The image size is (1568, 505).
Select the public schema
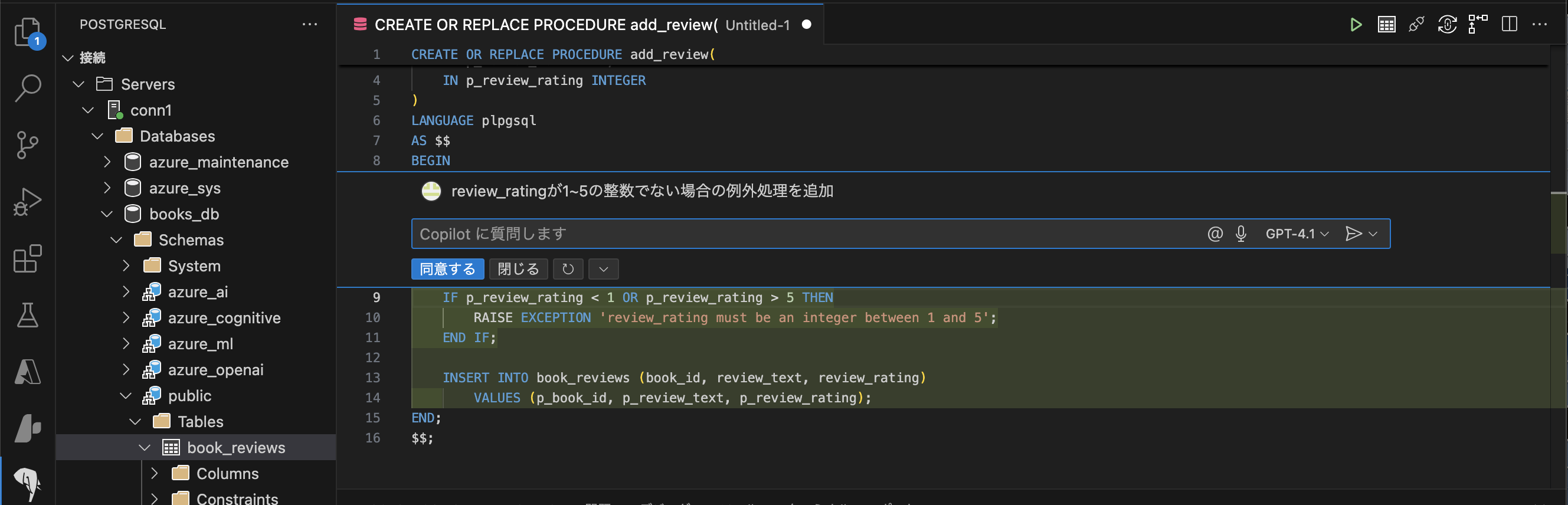point(189,396)
